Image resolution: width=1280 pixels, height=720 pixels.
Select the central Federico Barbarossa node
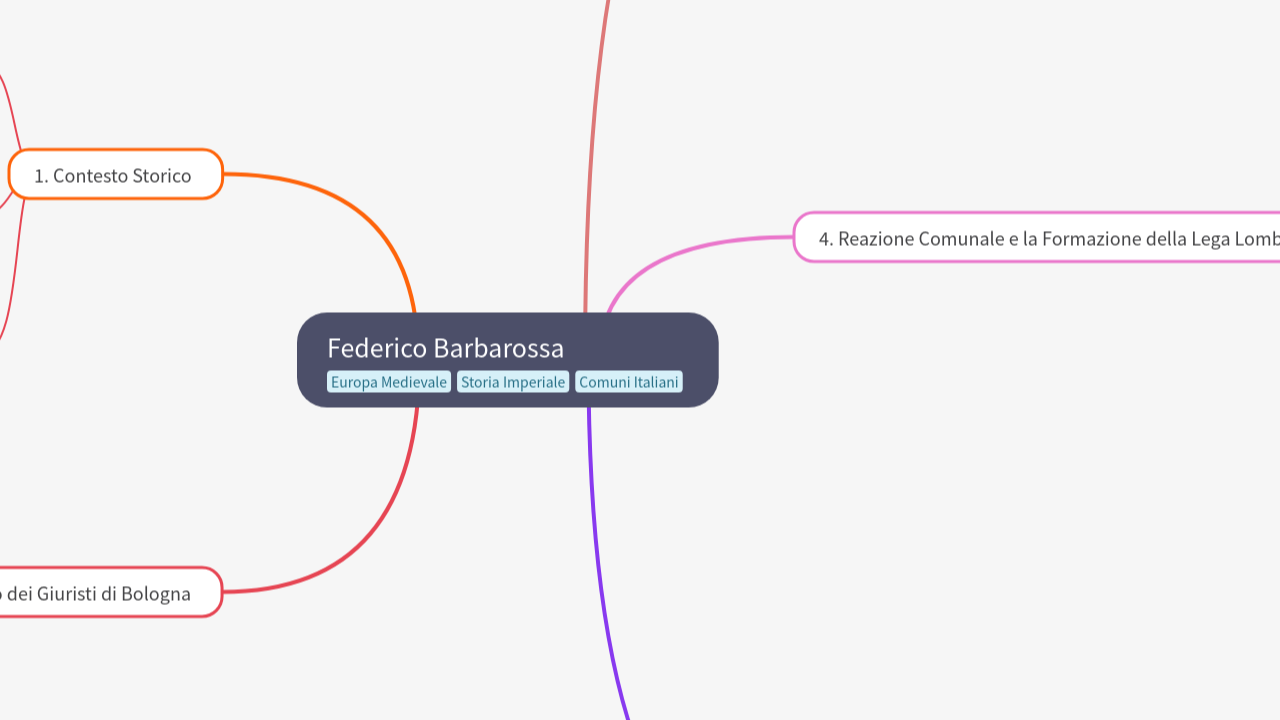tap(507, 358)
